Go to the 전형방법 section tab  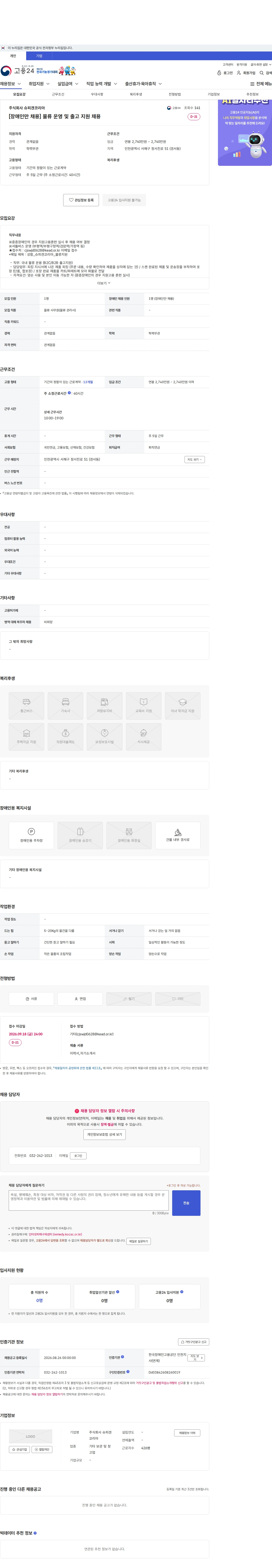[x=175, y=94]
